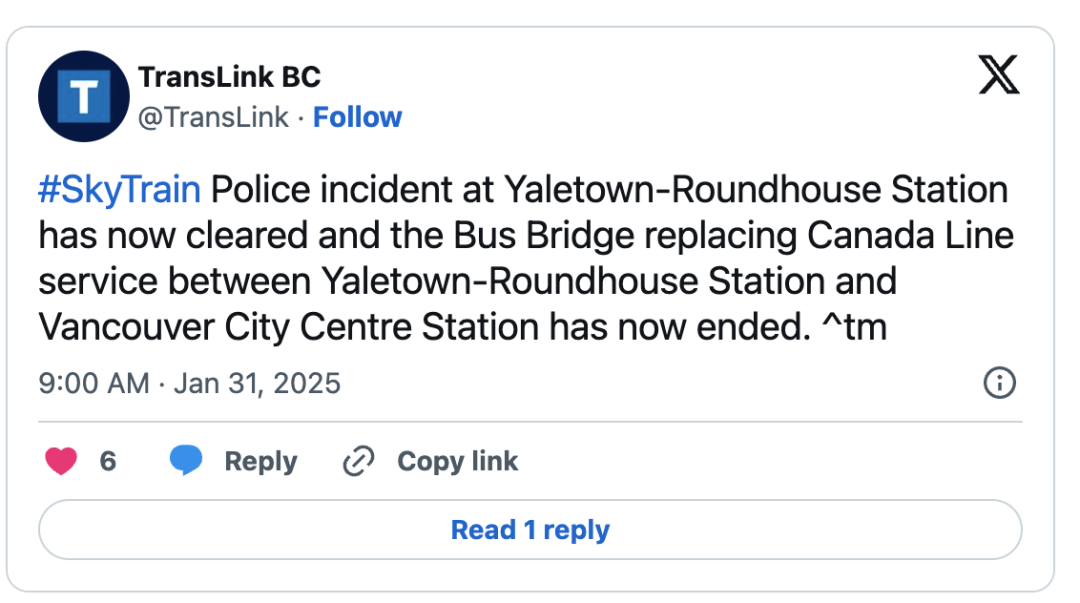Click the X logo in the corner

point(999,74)
